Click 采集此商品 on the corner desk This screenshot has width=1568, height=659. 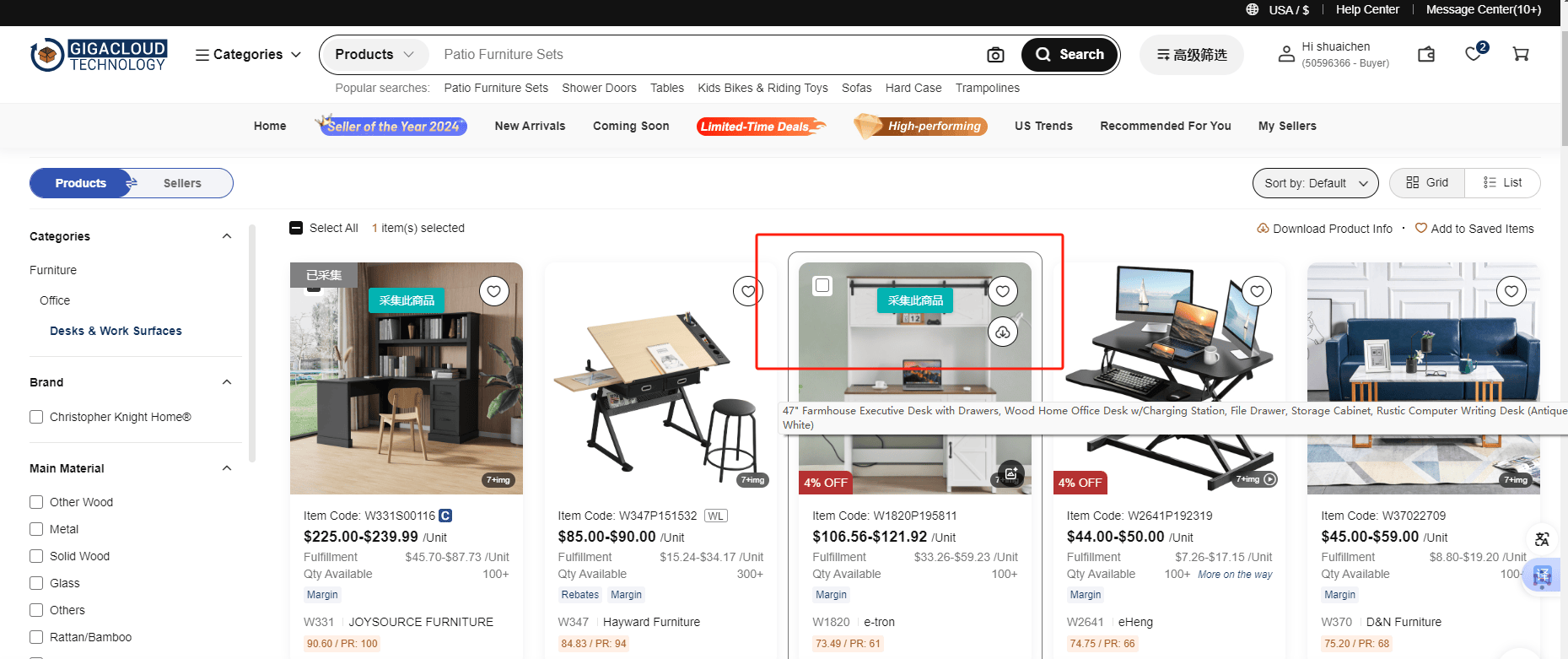click(x=407, y=300)
